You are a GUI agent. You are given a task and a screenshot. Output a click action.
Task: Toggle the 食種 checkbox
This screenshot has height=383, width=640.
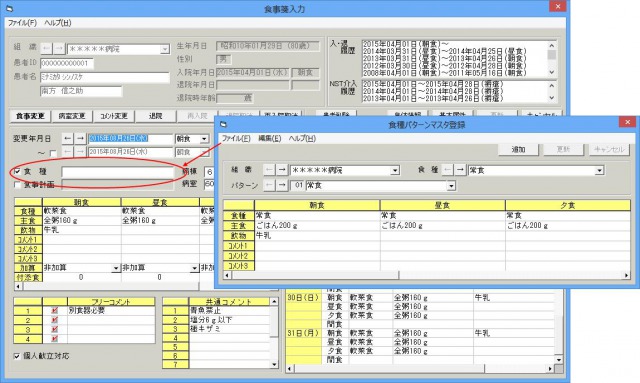pyautogui.click(x=17, y=171)
